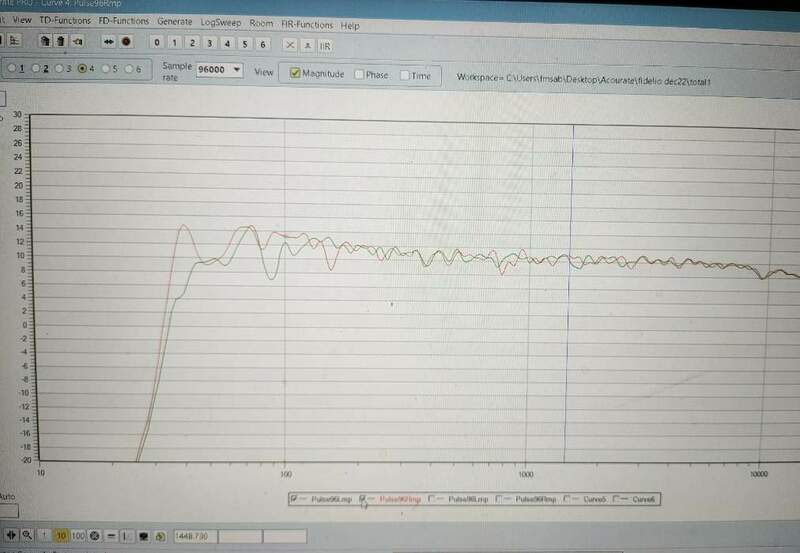Uncheck the Magnitude view checkbox
This screenshot has height=553, width=800.
pyautogui.click(x=295, y=74)
